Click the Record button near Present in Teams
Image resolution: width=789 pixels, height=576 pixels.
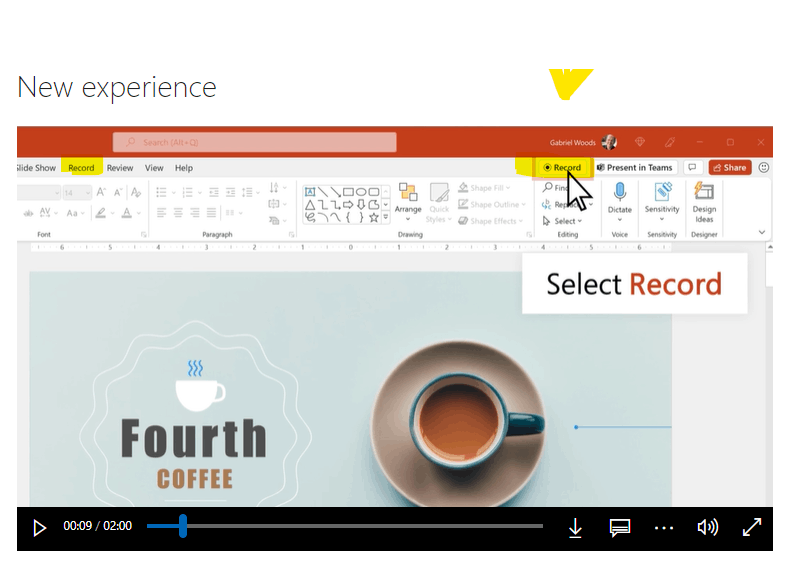point(562,168)
